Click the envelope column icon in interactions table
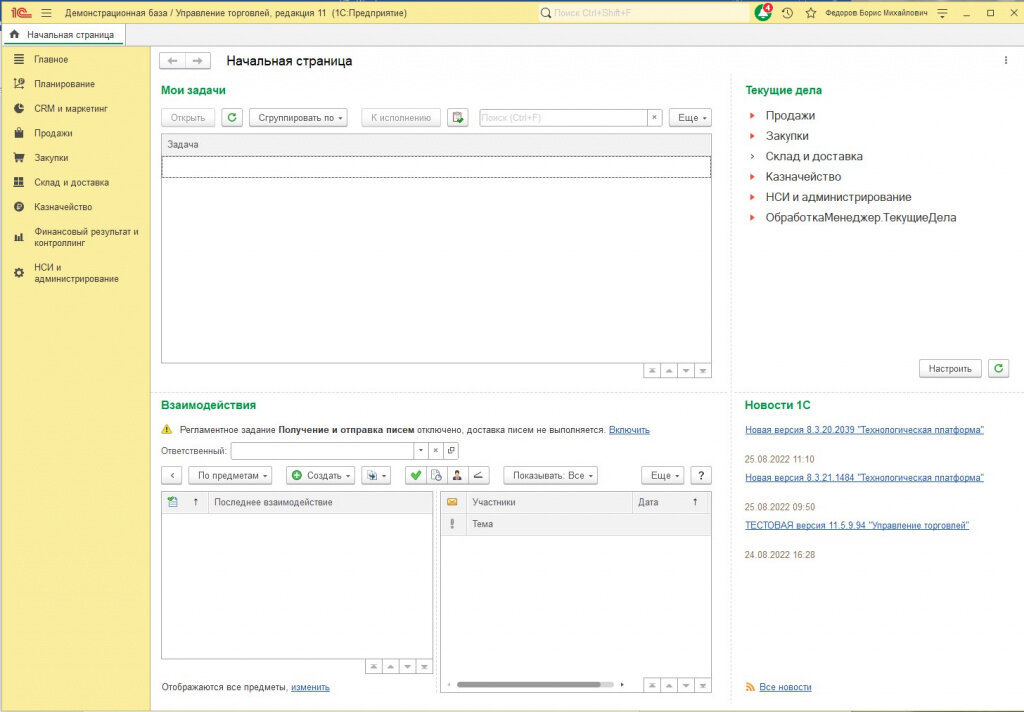Viewport: 1024px width, 712px height. click(452, 502)
